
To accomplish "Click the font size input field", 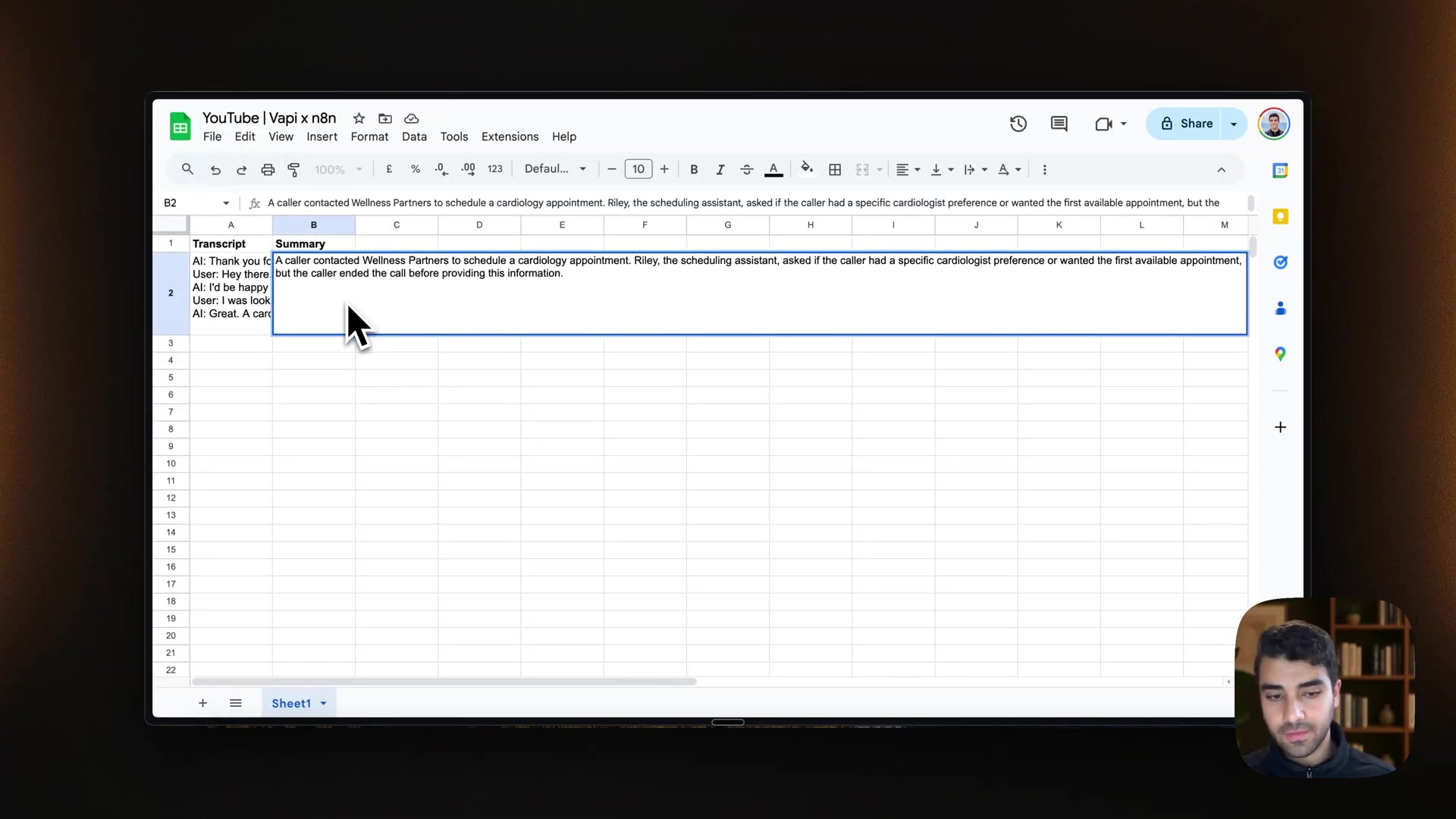I will [x=638, y=169].
